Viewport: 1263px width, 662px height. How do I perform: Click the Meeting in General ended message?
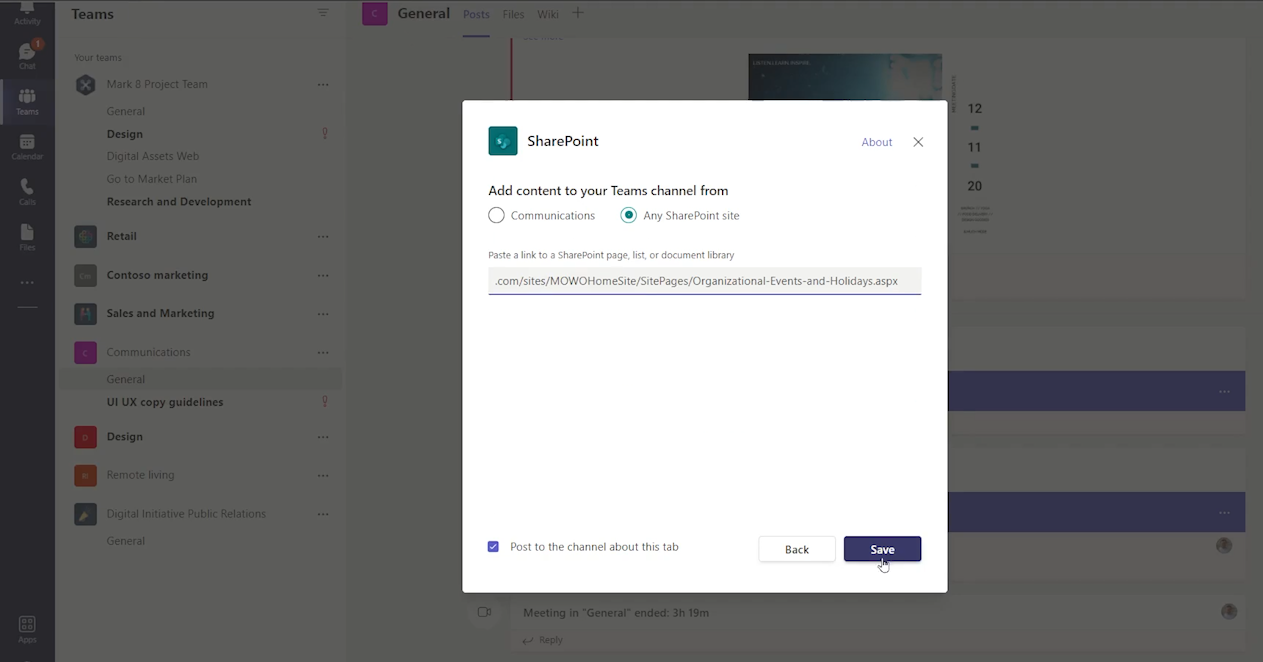pyautogui.click(x=616, y=612)
